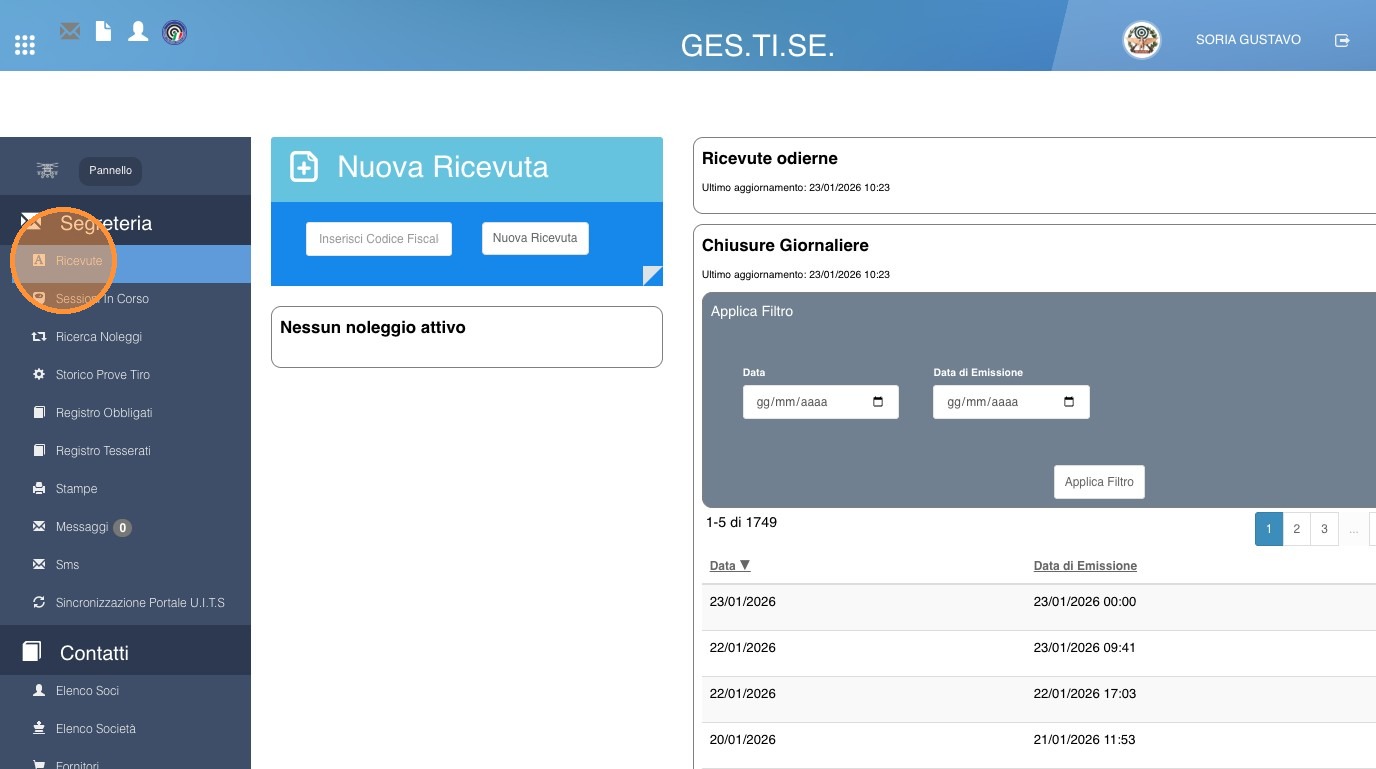This screenshot has height=769, width=1376.
Task: Click the person icon in the top bar
Action: pos(138,31)
